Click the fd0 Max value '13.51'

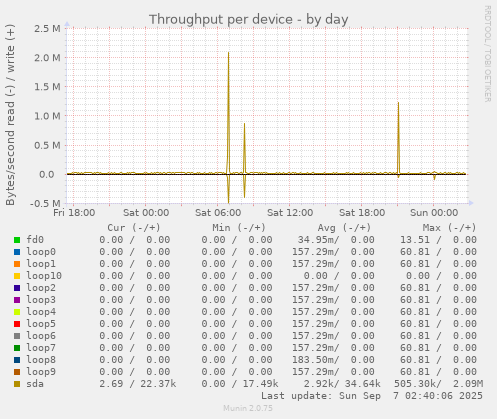click(415, 240)
